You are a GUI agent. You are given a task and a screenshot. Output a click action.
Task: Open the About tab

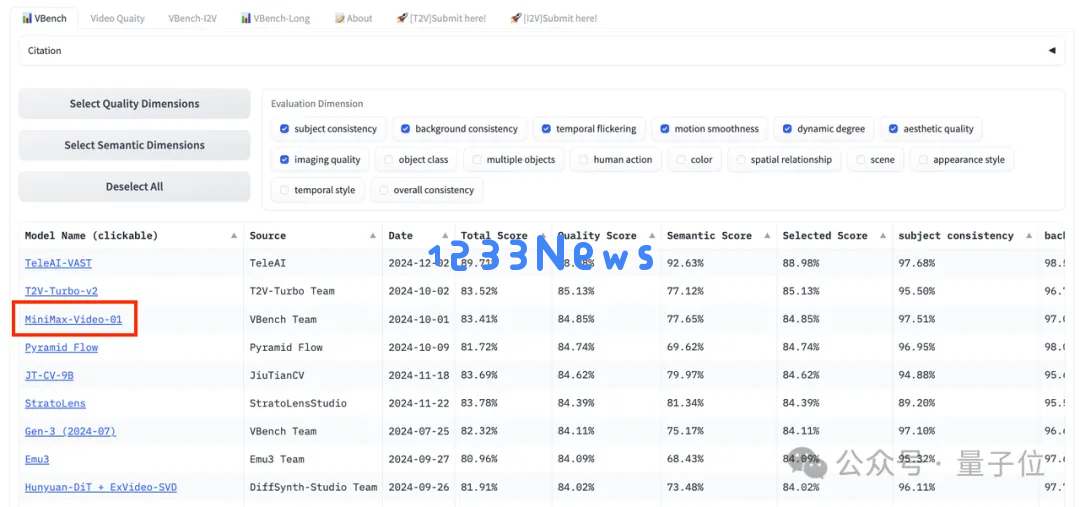click(353, 19)
